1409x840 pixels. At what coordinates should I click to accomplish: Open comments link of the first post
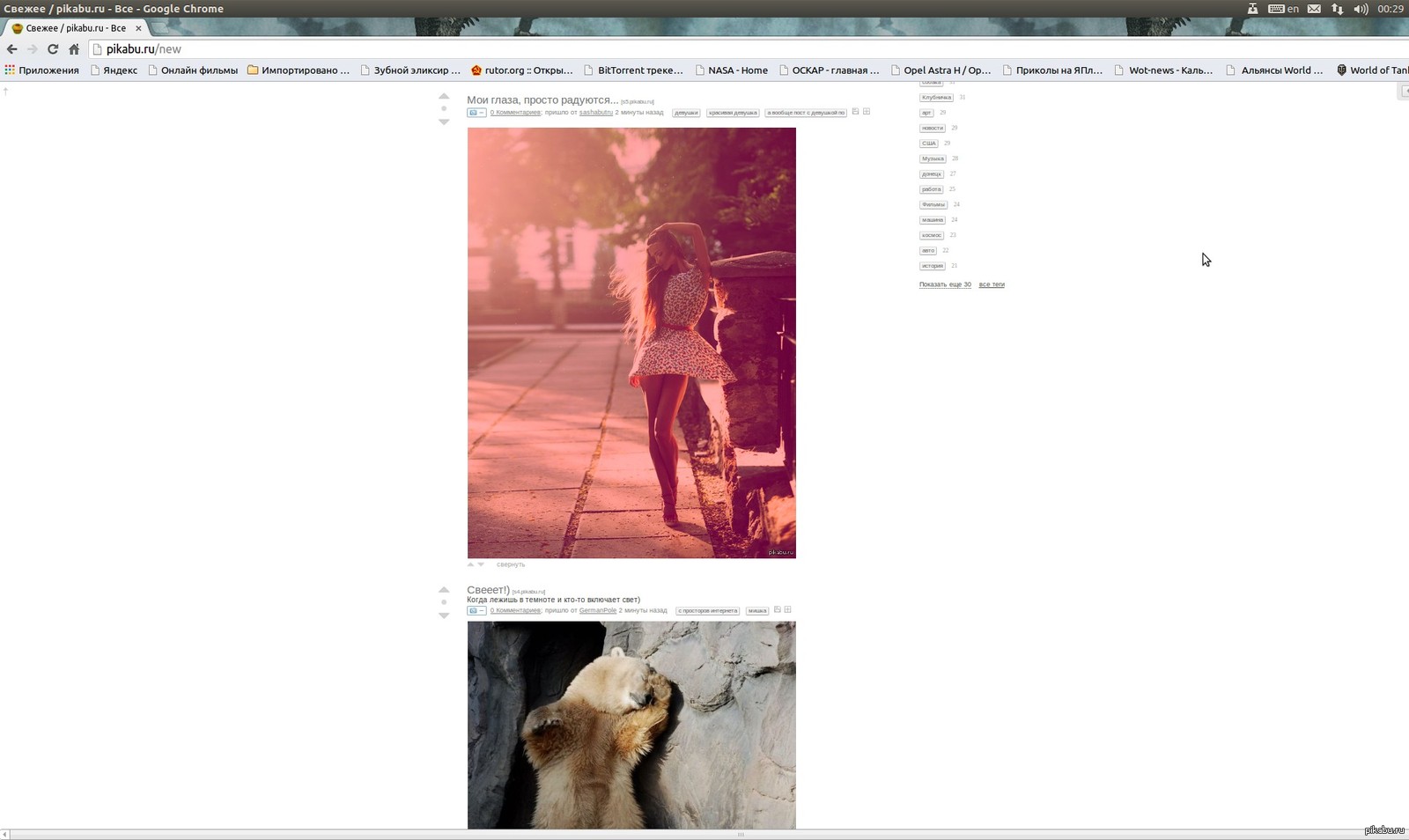(515, 113)
